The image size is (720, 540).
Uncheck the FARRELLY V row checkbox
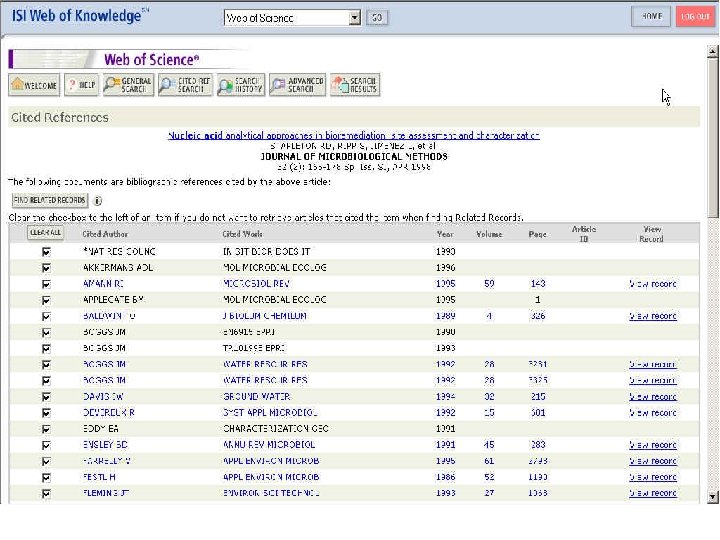click(x=46, y=461)
